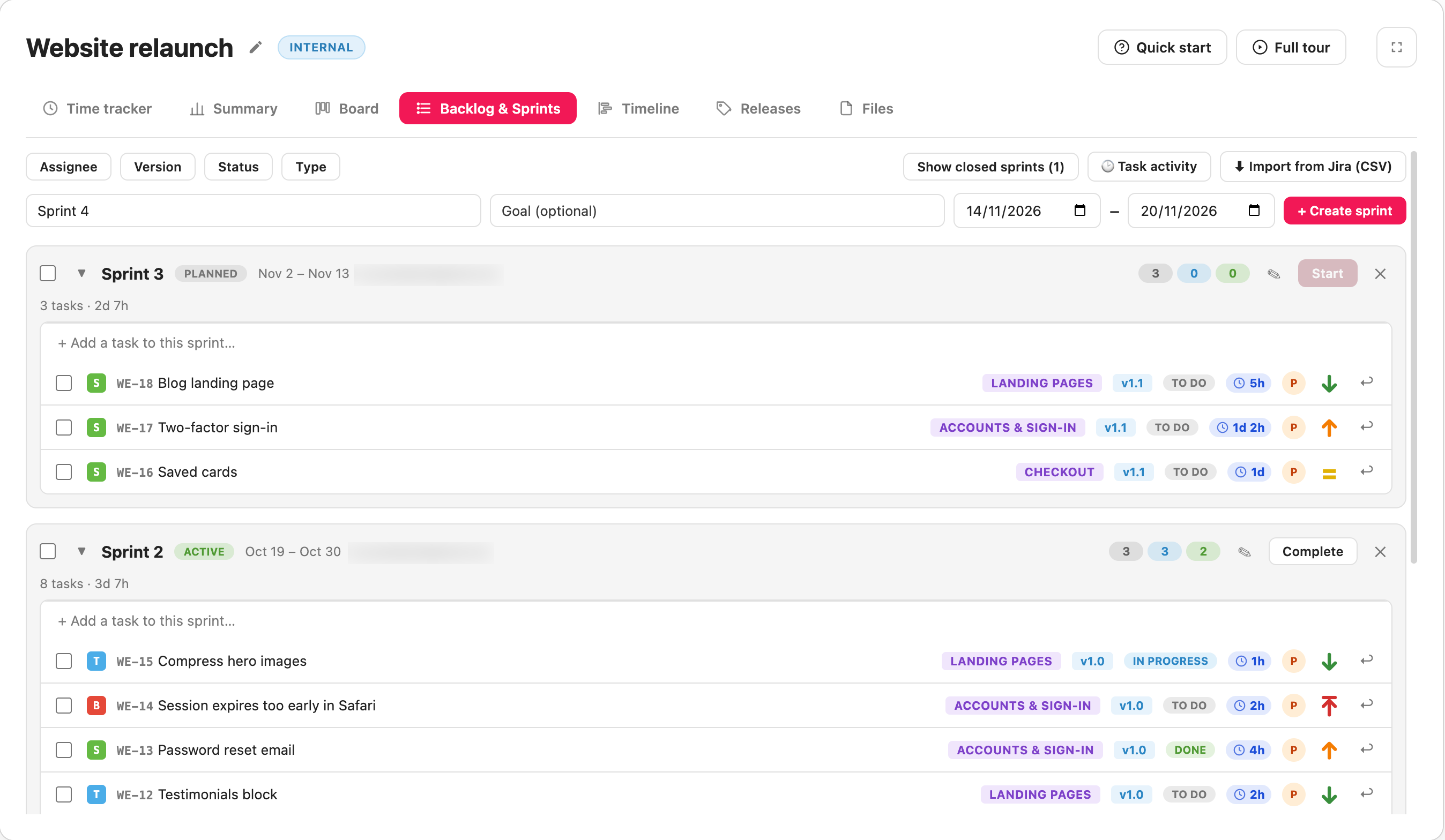Edit project name with pencil icon
This screenshot has height=840, width=1445.
(x=256, y=47)
